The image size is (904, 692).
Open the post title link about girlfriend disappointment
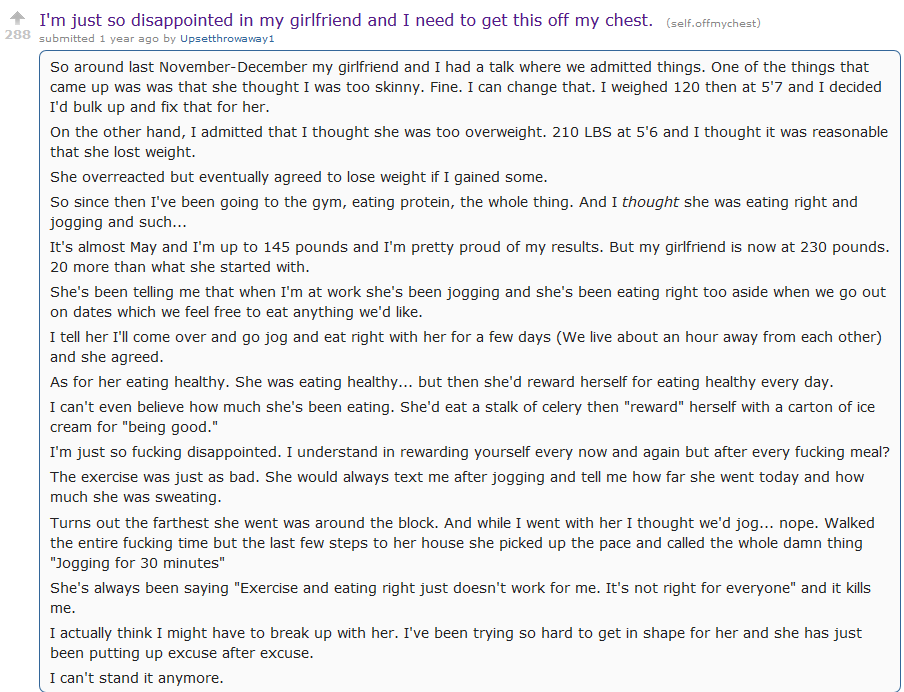346,20
